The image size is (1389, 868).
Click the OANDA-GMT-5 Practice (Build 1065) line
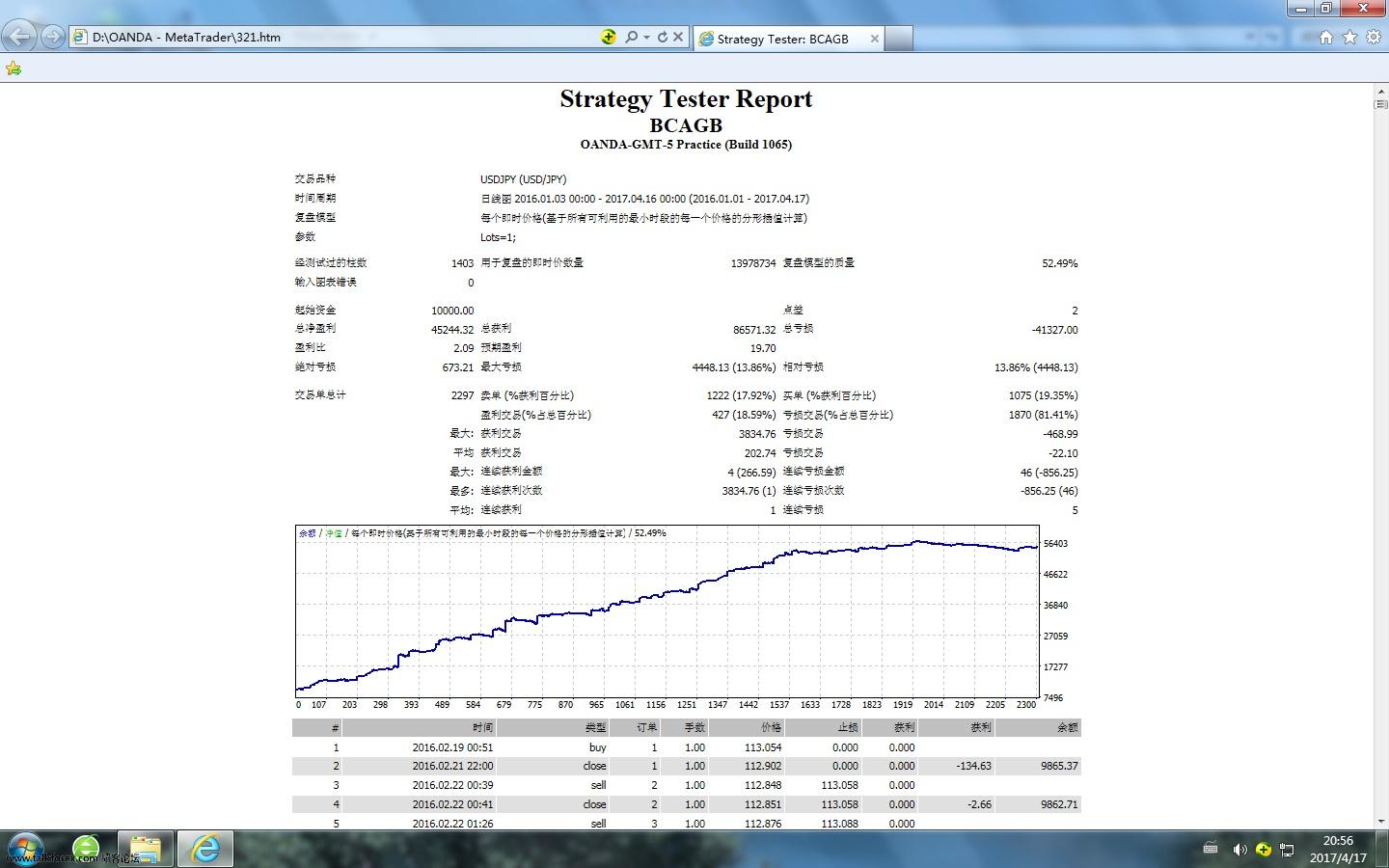686,145
